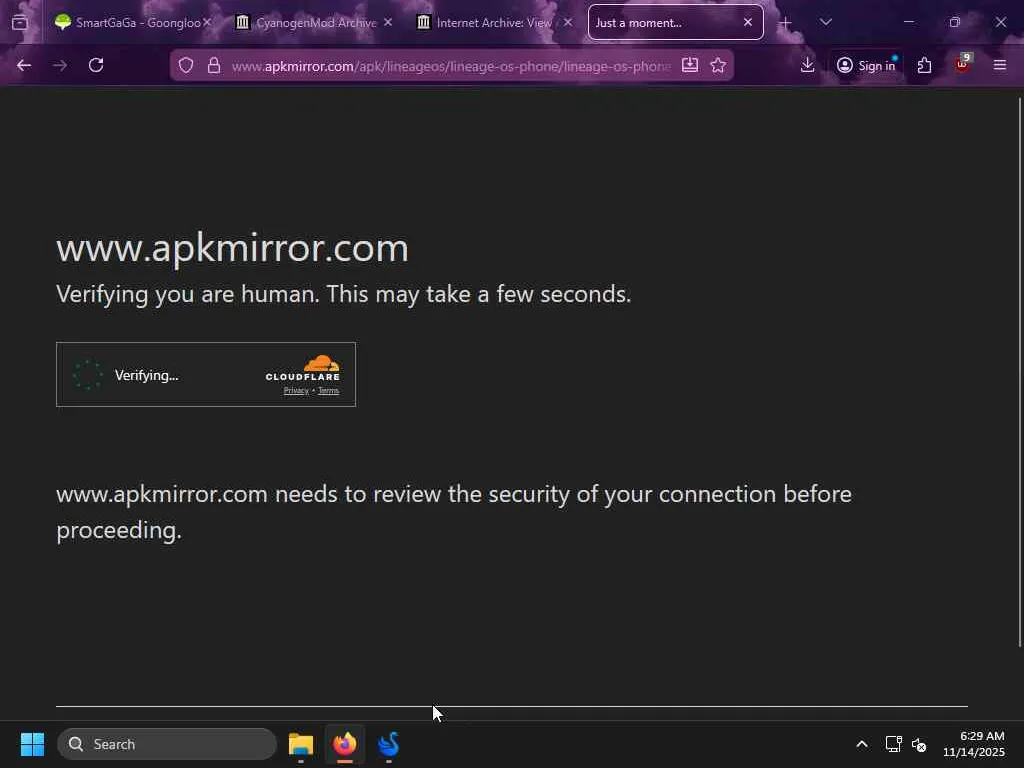Image resolution: width=1024 pixels, height=768 pixels.
Task: Reload the current page
Action: [x=96, y=65]
